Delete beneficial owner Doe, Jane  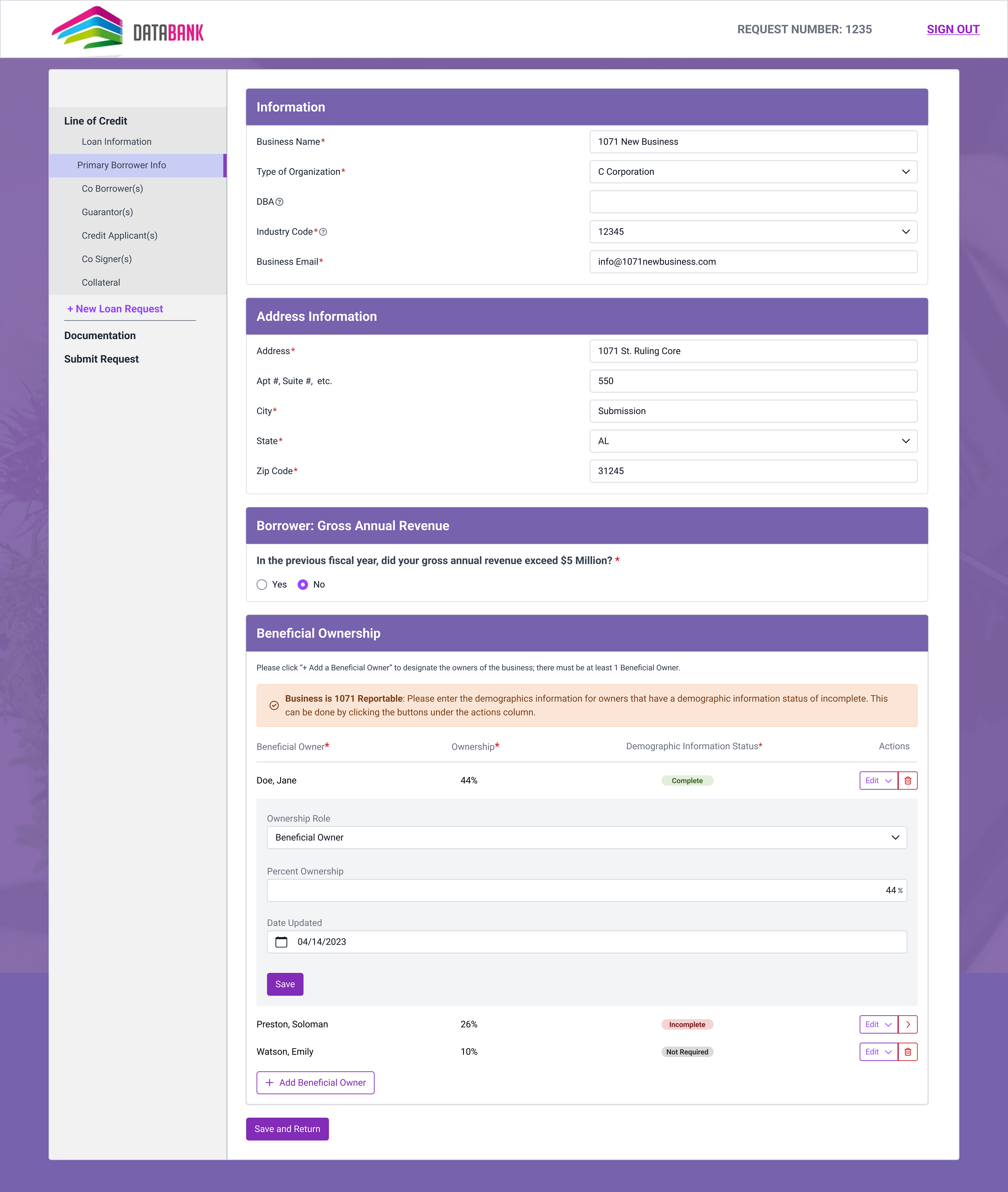pyautogui.click(x=907, y=781)
